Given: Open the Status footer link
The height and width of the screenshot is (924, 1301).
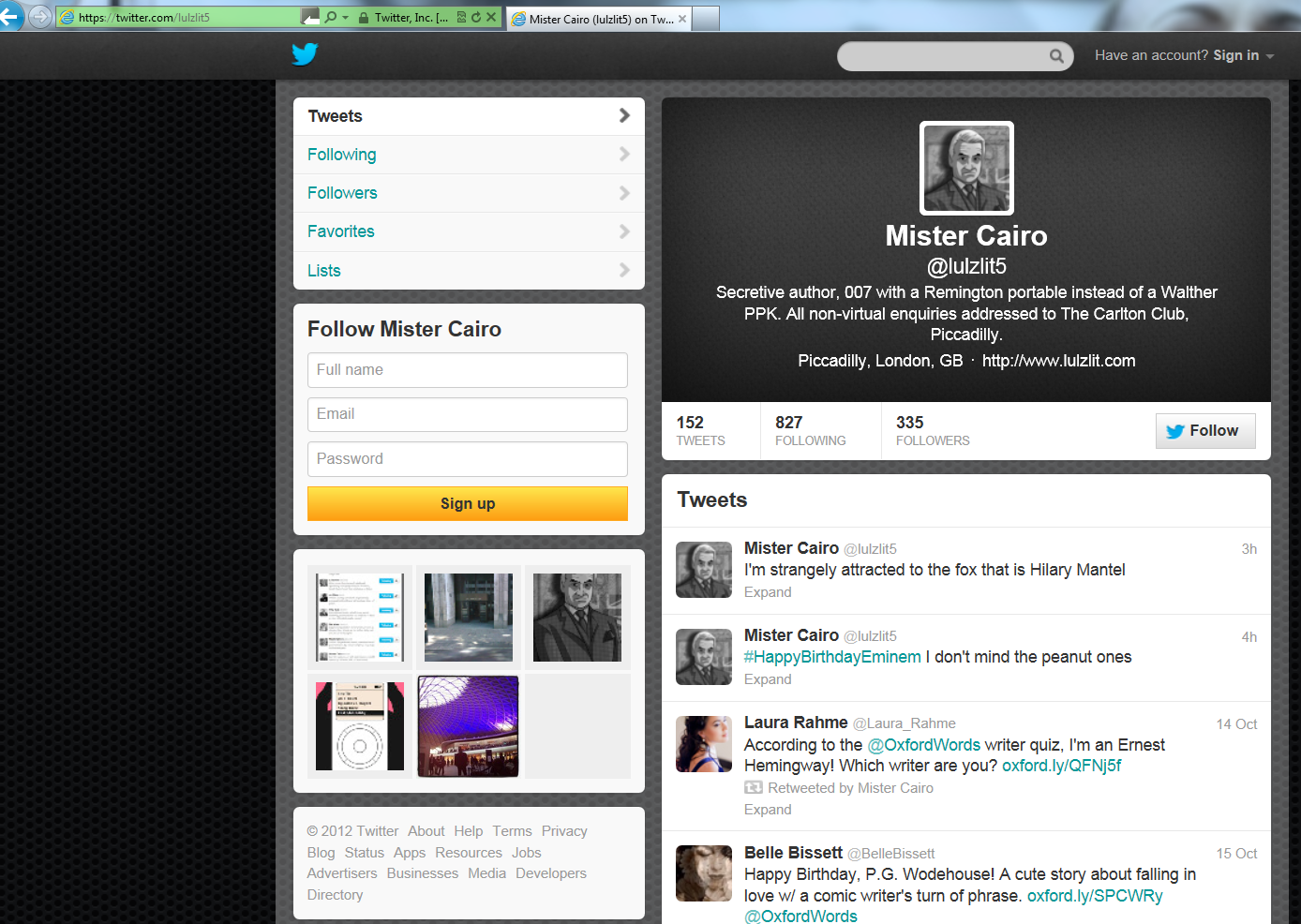Looking at the screenshot, I should (x=364, y=853).
